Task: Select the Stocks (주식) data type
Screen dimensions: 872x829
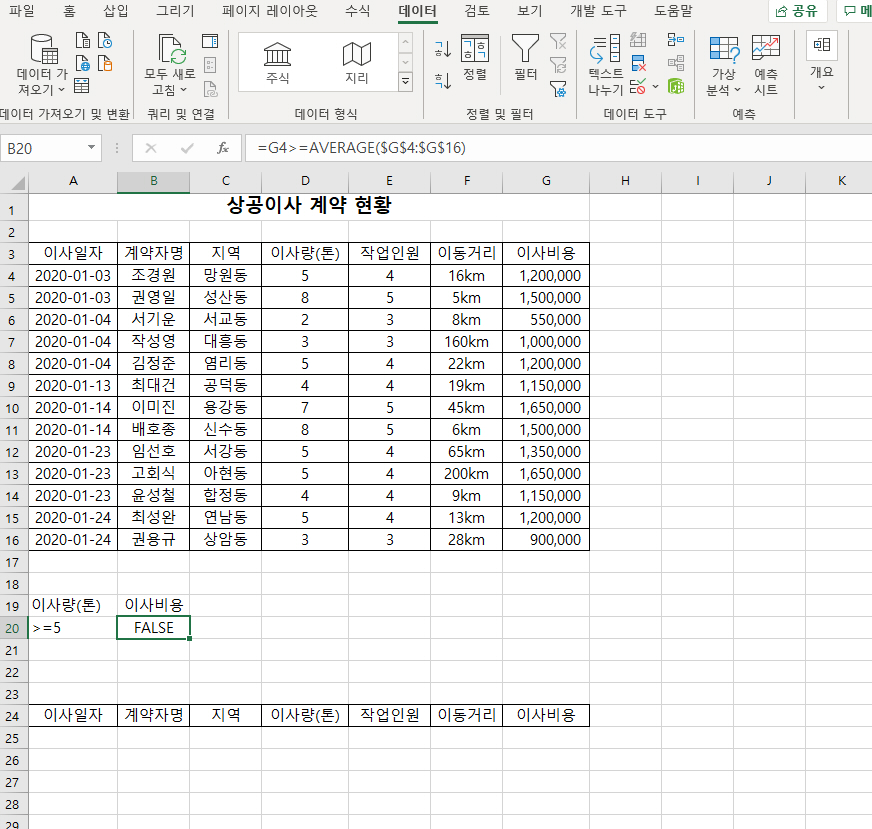Action: tap(278, 62)
